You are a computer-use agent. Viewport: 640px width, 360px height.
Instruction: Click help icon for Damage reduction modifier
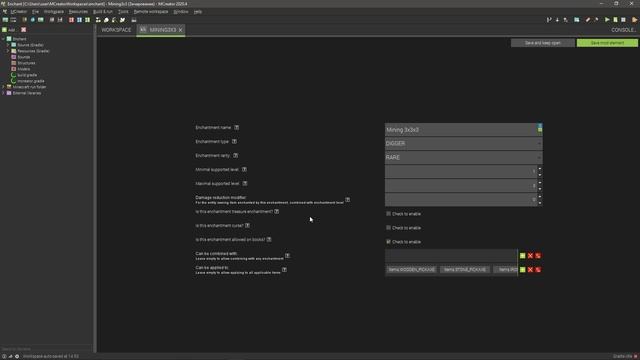coord(347,200)
